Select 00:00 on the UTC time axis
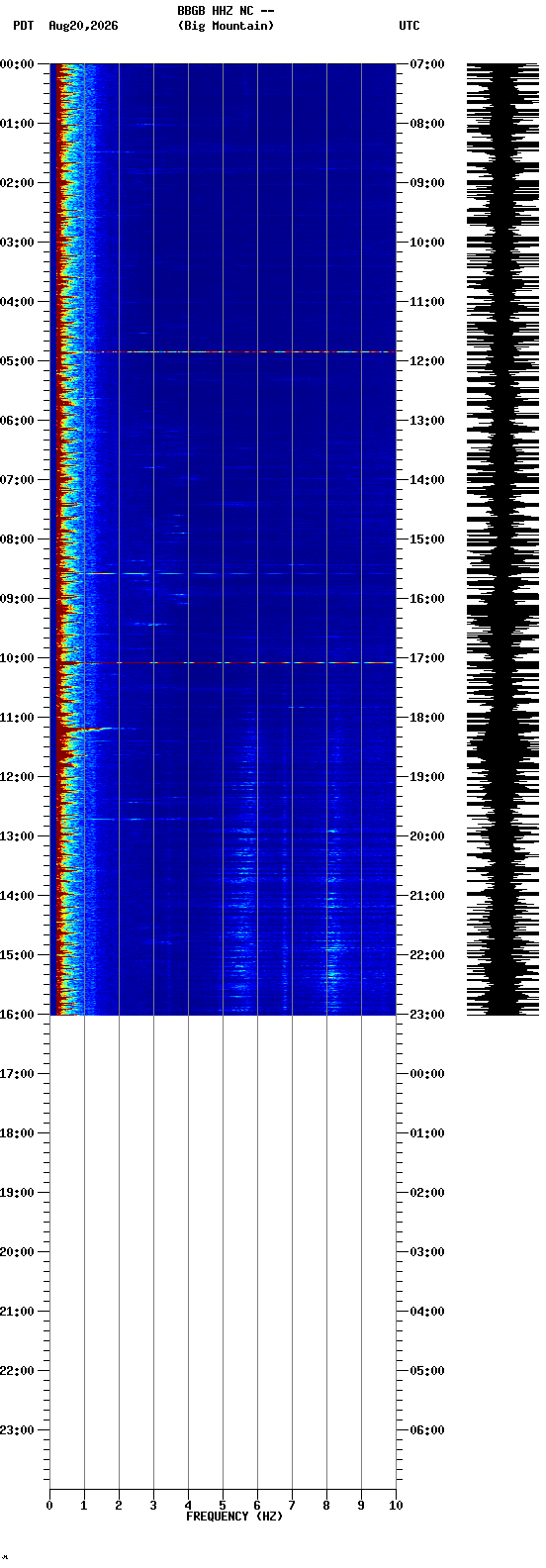Screen dimensions: 546x1568 427,1074
